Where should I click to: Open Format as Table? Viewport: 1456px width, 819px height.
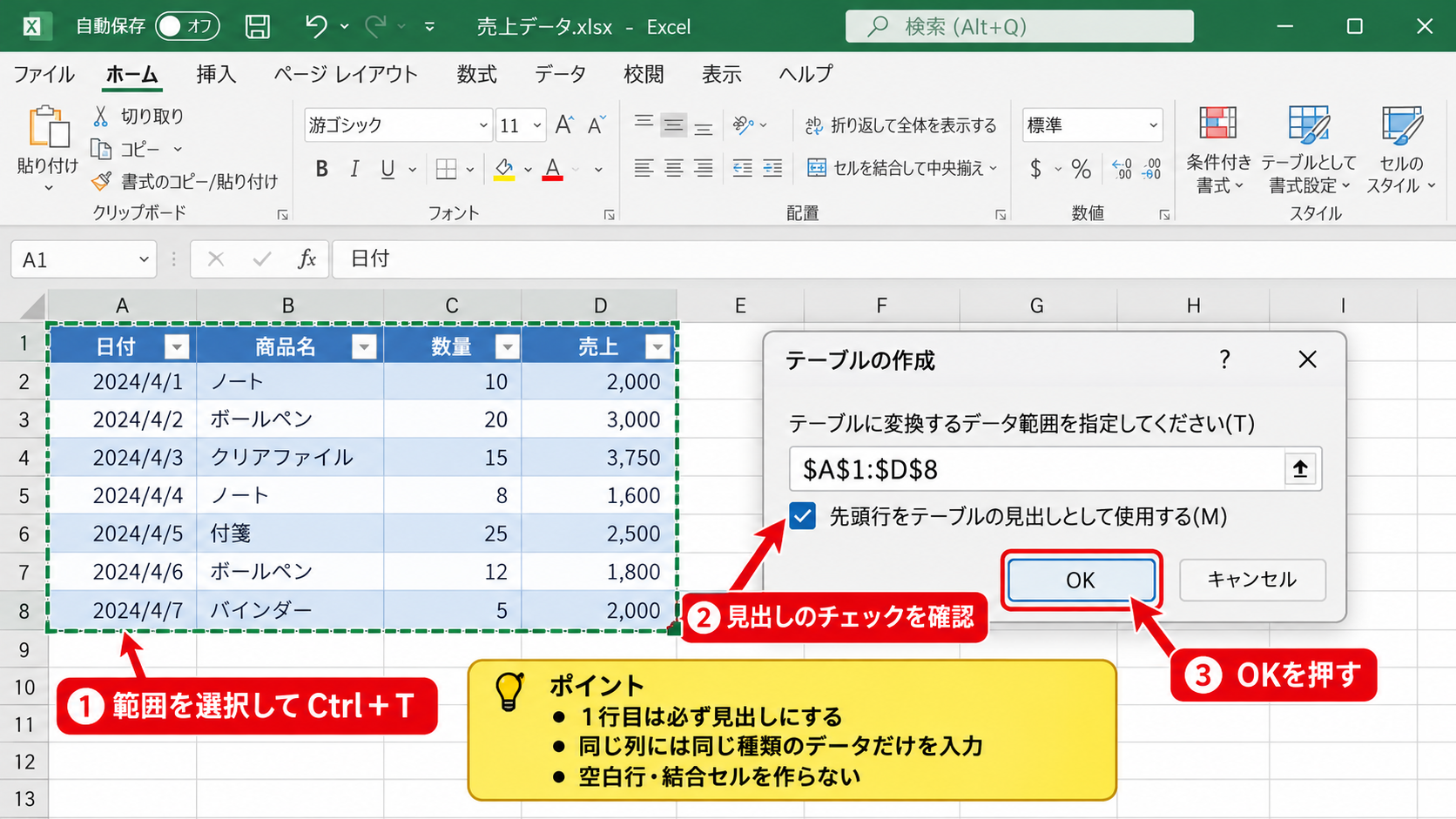[x=1309, y=150]
